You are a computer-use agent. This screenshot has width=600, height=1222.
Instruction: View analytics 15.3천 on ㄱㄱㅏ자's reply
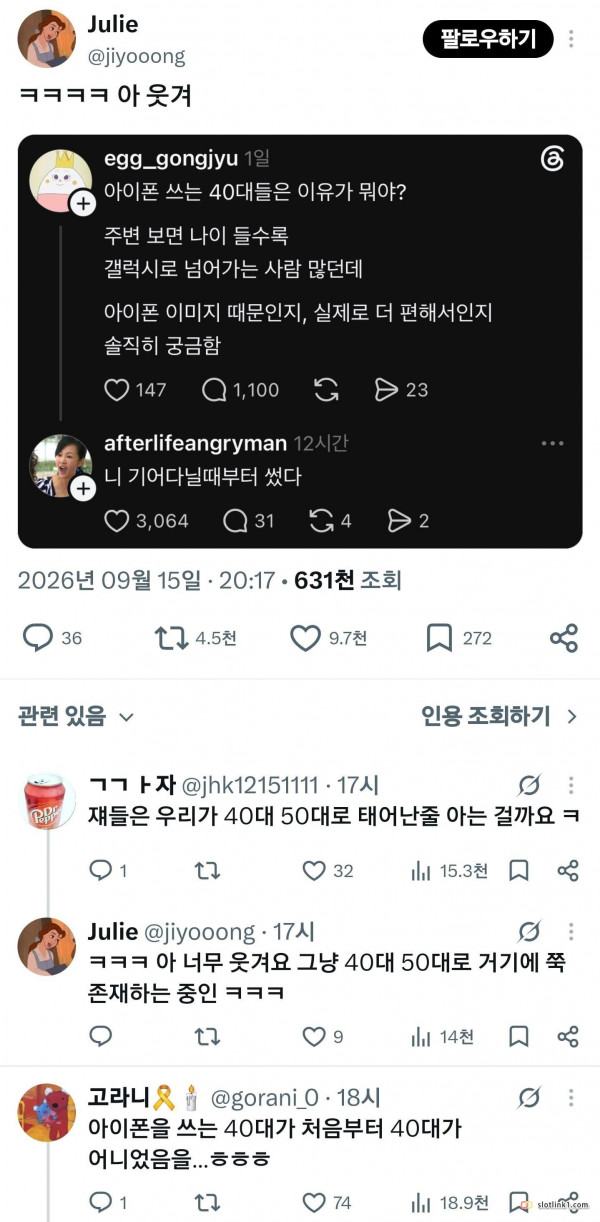coord(449,870)
